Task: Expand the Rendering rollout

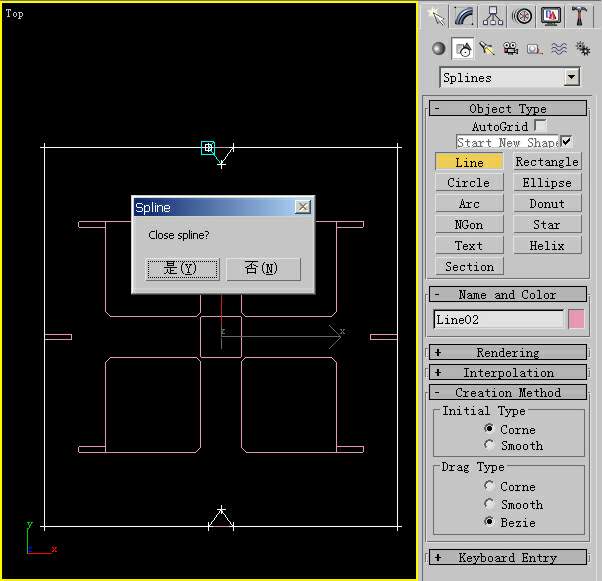Action: point(508,352)
